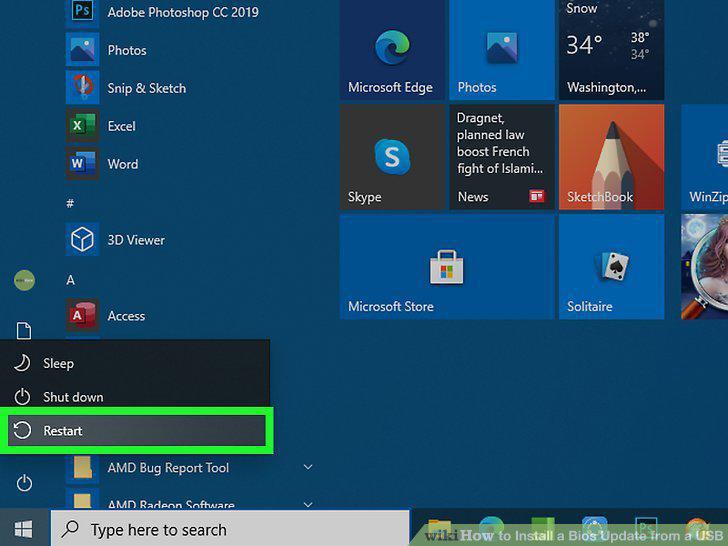The width and height of the screenshot is (728, 546).
Task: Open the Microsoft Store tile
Action: tap(447, 266)
